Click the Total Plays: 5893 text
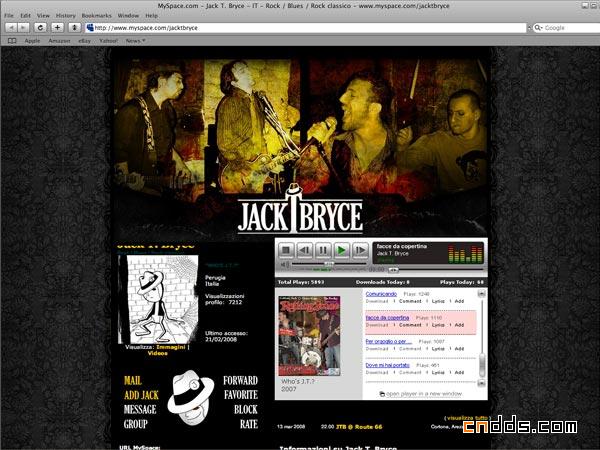Viewport: 600px width, 450px height. coord(301,282)
